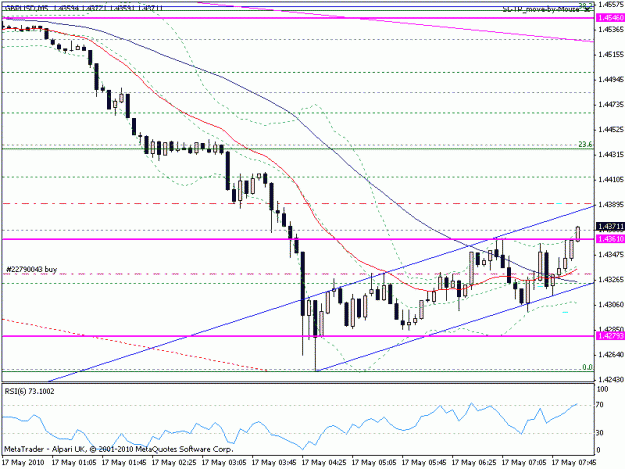Click the 17 May 07:45 time label

[574, 463]
